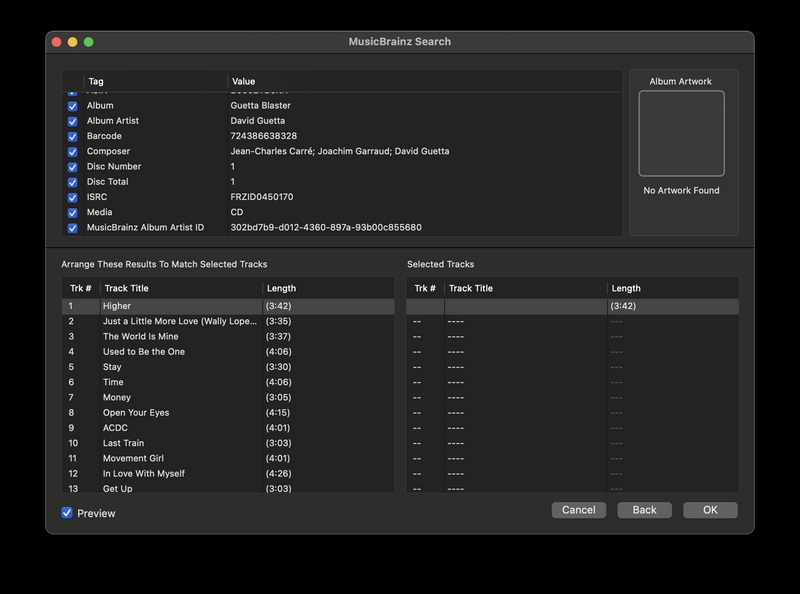Select the Last Train track row

pyautogui.click(x=228, y=443)
